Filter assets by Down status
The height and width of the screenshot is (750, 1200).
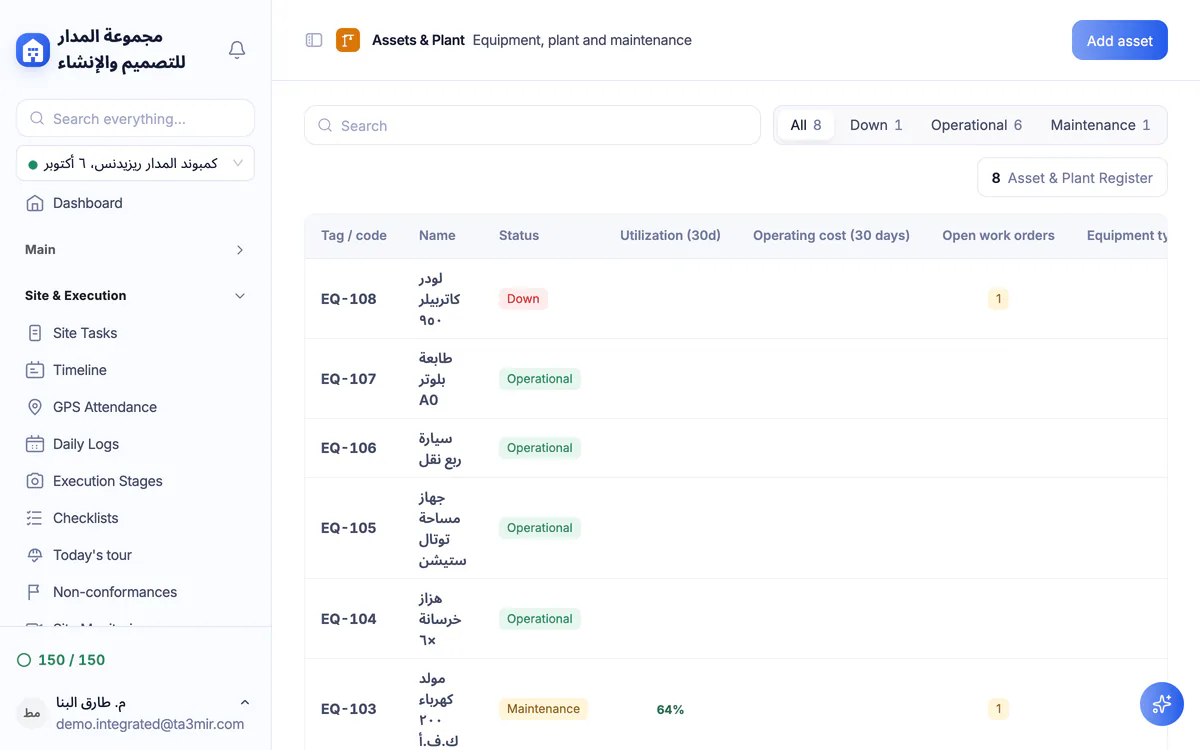coord(876,125)
